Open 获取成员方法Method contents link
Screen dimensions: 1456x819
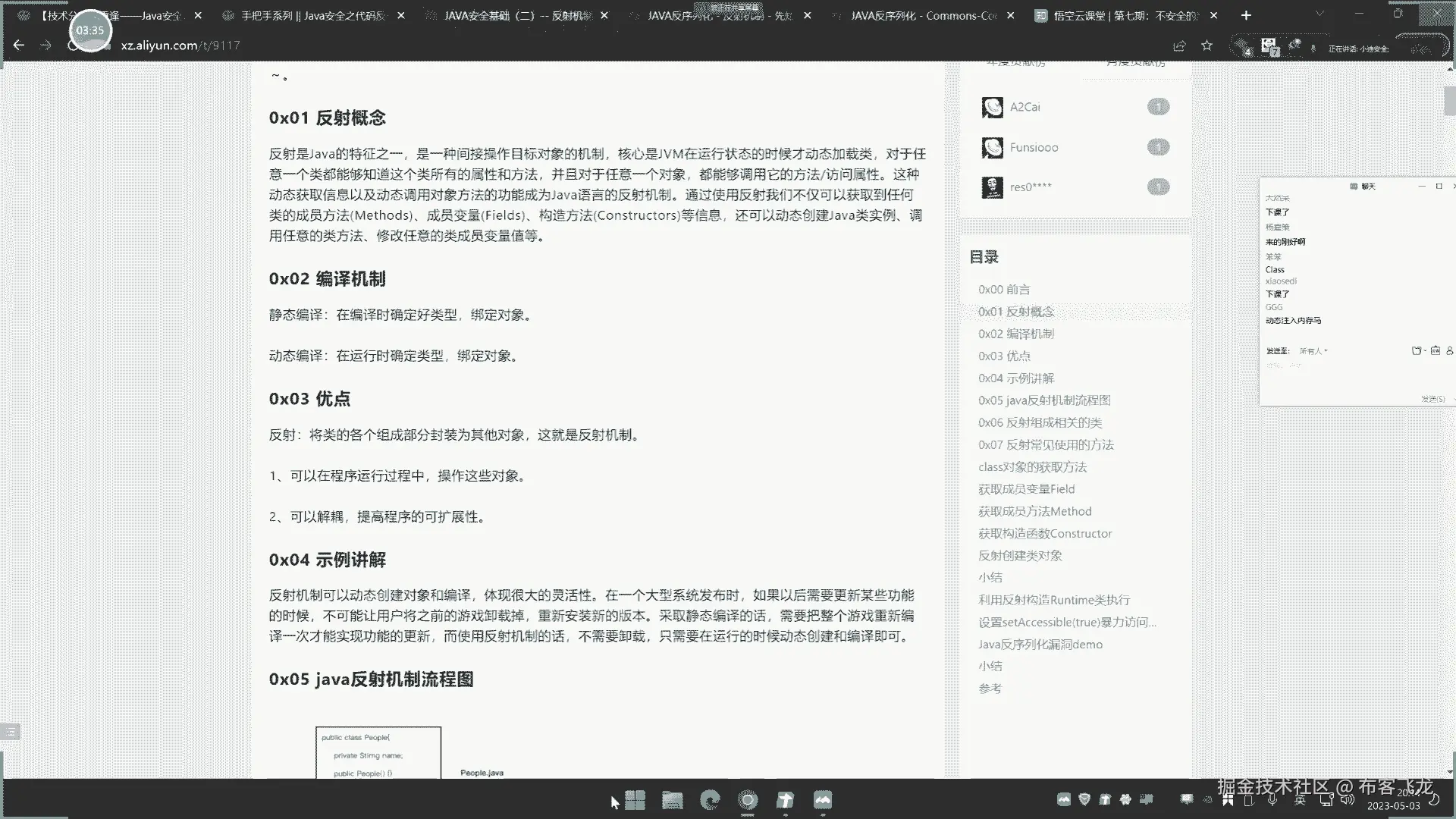(x=1034, y=511)
